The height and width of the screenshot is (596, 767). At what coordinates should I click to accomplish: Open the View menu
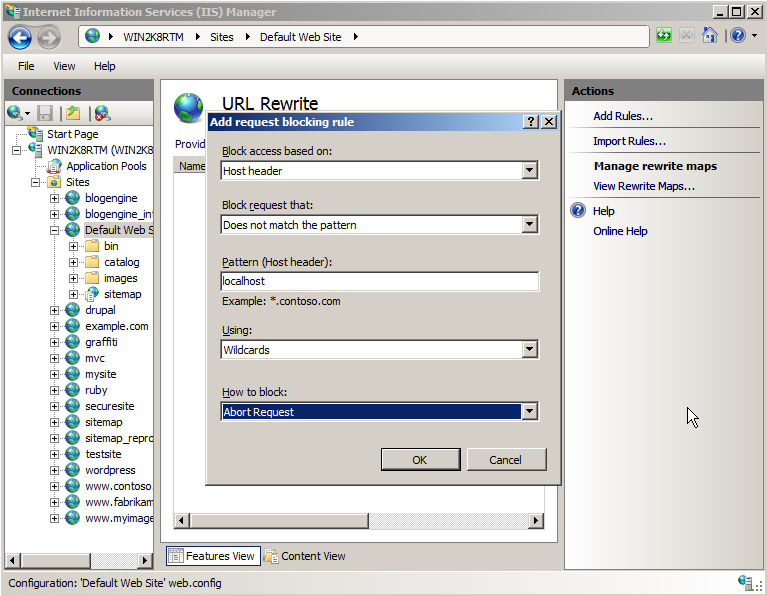pos(64,66)
